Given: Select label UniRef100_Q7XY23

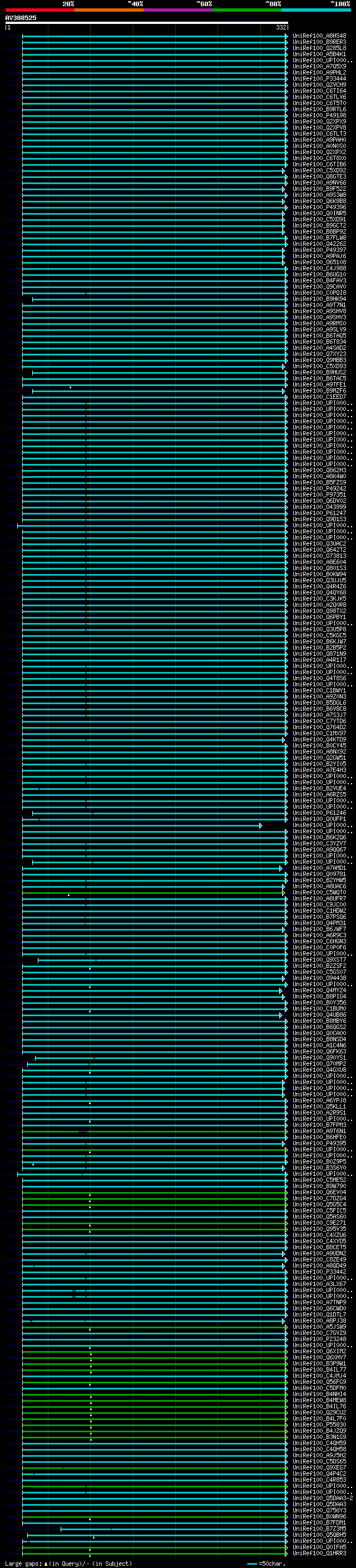Looking at the screenshot, I should [319, 354].
